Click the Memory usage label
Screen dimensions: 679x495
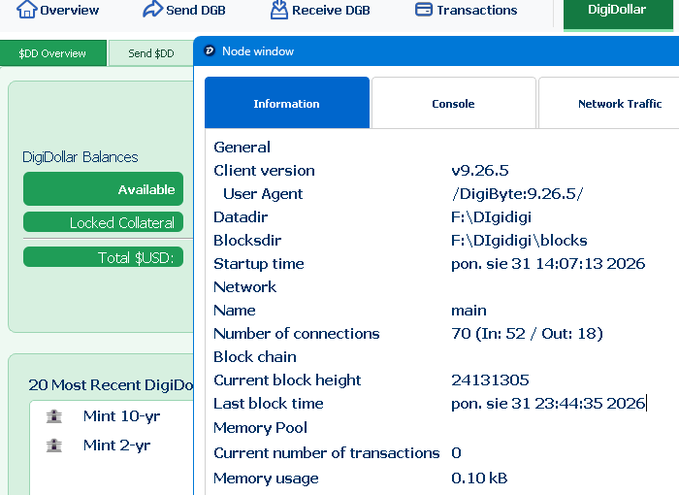point(266,479)
